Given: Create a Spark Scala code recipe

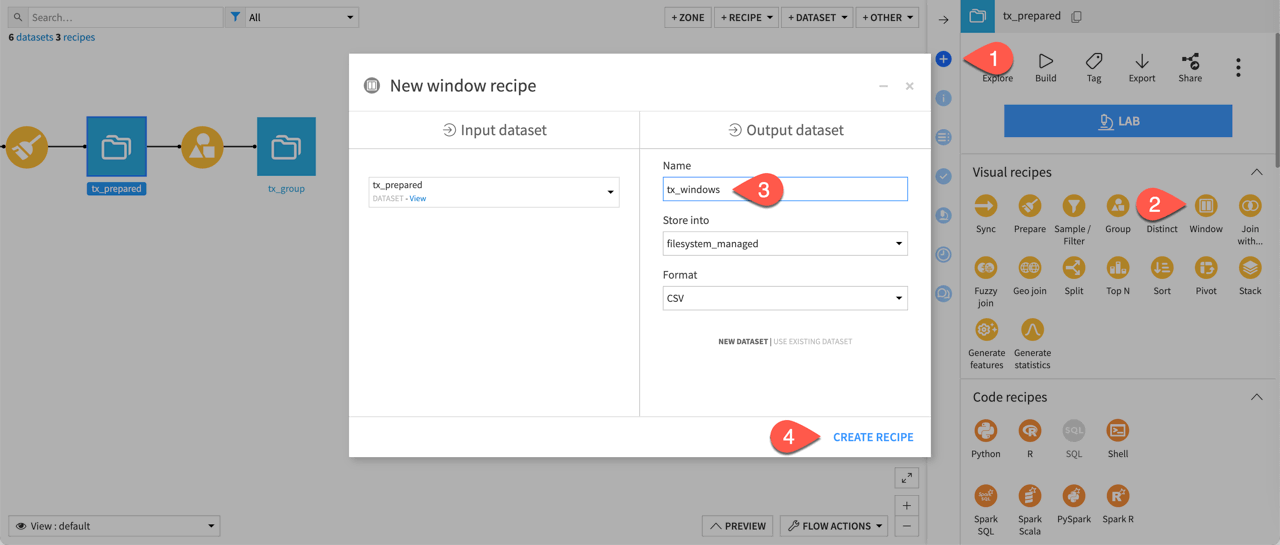Looking at the screenshot, I should 1030,496.
